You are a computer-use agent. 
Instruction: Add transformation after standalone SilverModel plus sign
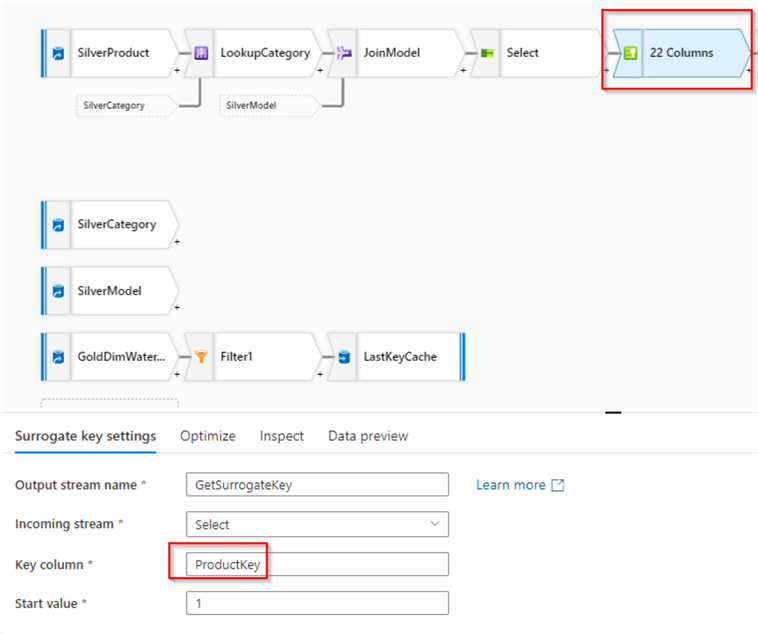177,307
